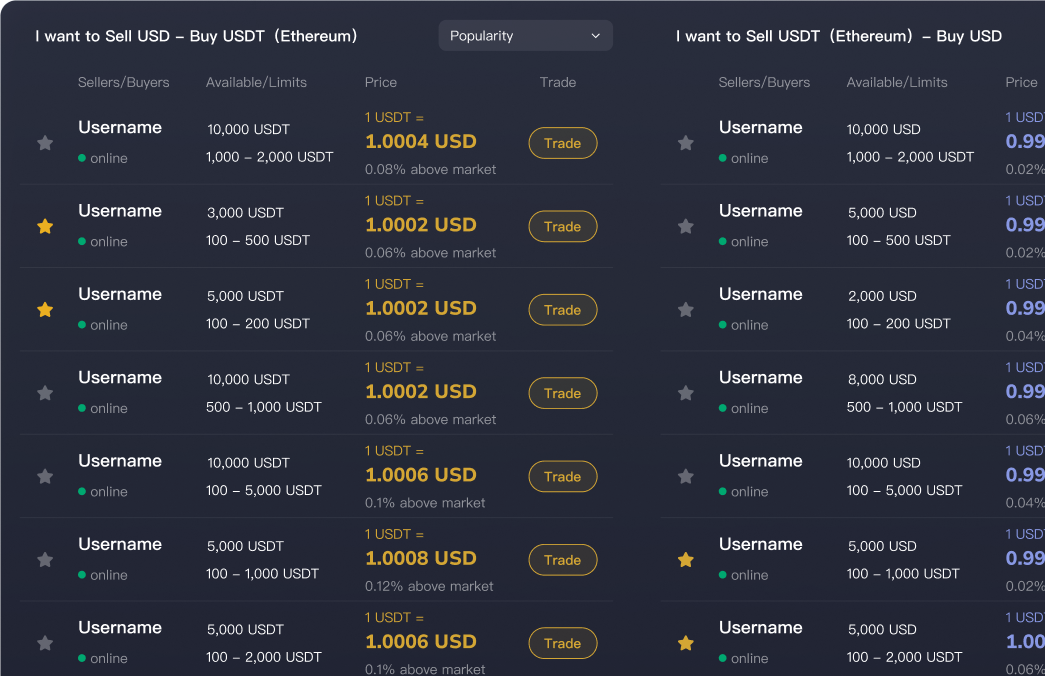Unstar the seller with 3,000 USDT available
1045x676 pixels.
45,227
